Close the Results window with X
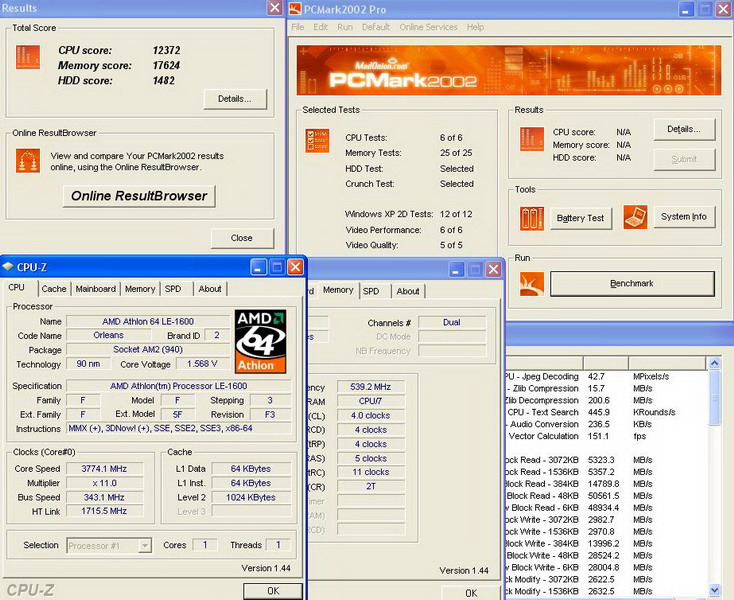 pyautogui.click(x=275, y=7)
